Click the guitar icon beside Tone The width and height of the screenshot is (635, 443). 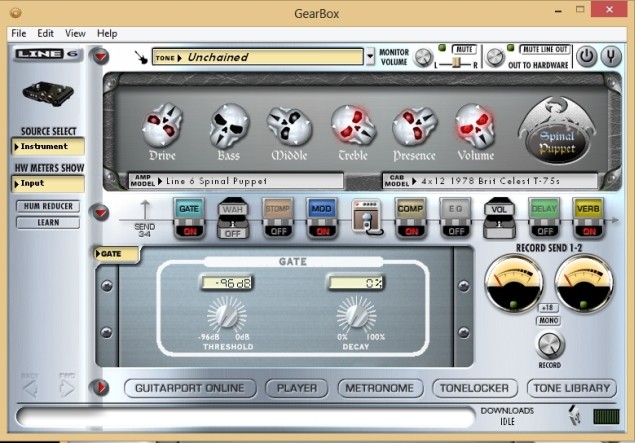[141, 57]
